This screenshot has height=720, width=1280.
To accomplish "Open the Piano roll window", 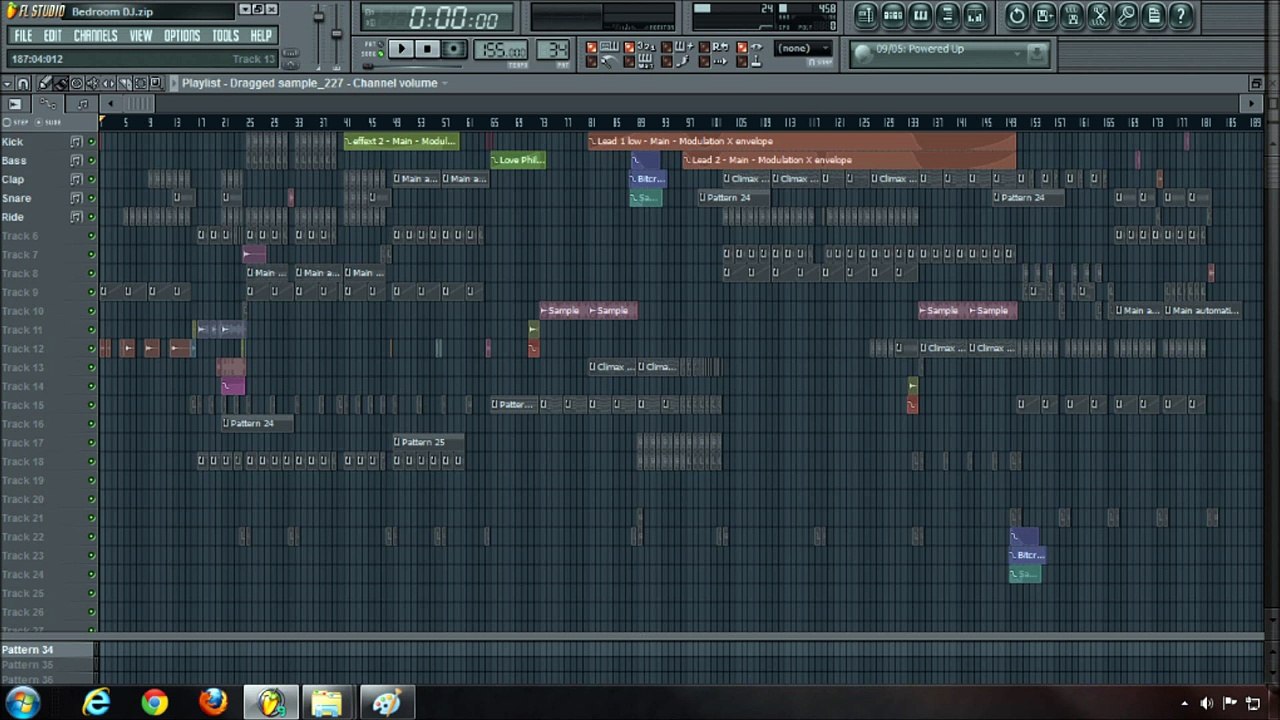I will (921, 16).
